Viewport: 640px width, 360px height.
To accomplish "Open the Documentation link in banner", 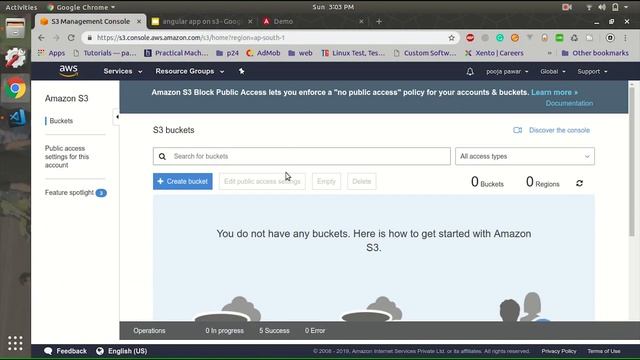I will point(569,103).
